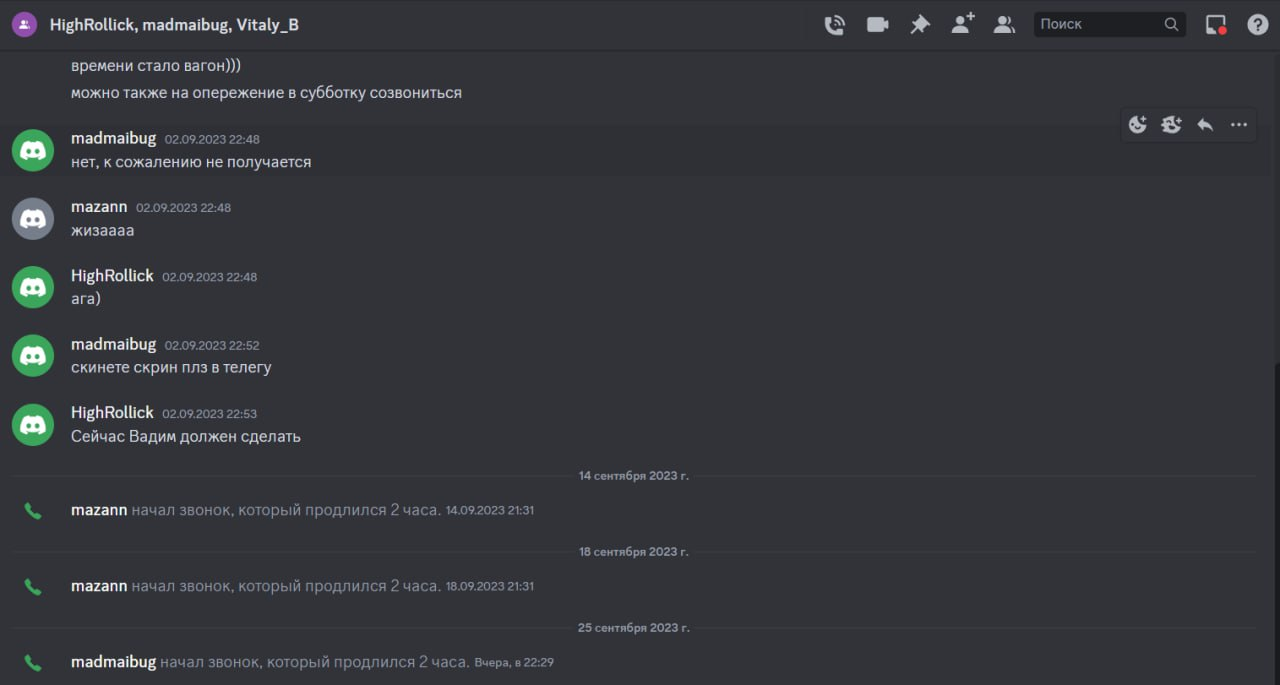Click the search magnifier icon
The height and width of the screenshot is (685, 1280).
[1171, 24]
